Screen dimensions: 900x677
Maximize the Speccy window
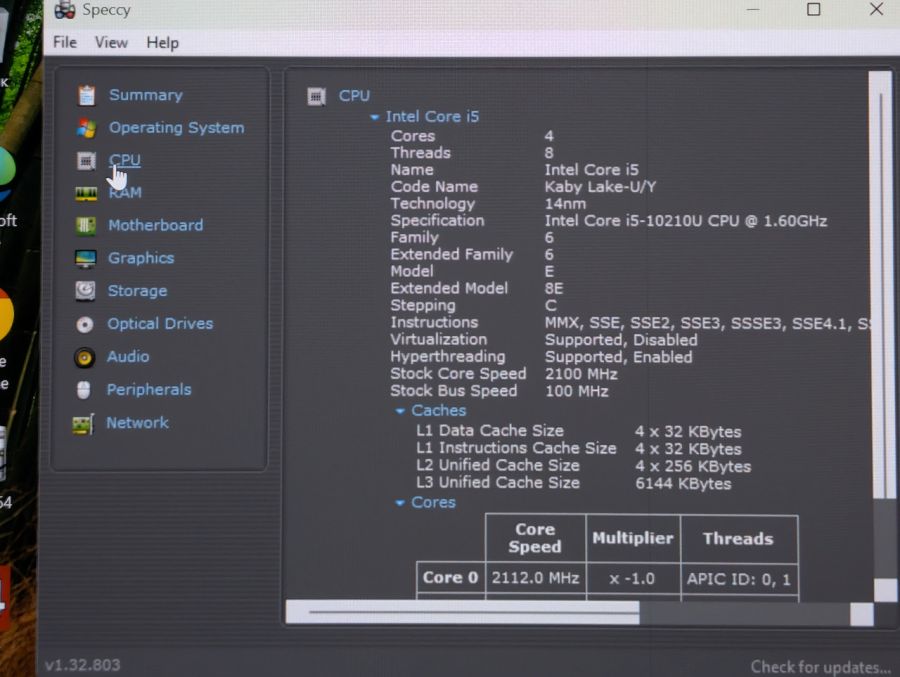(813, 9)
